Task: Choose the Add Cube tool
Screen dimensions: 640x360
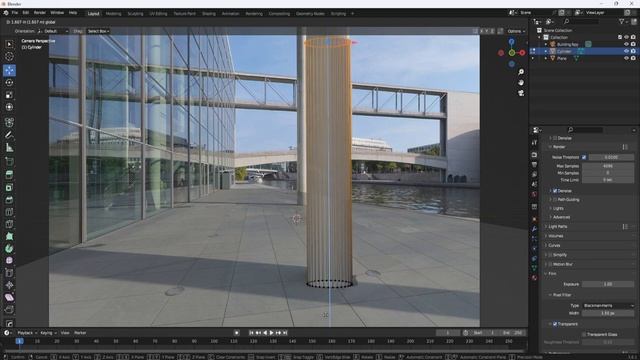Action: [x=9, y=162]
